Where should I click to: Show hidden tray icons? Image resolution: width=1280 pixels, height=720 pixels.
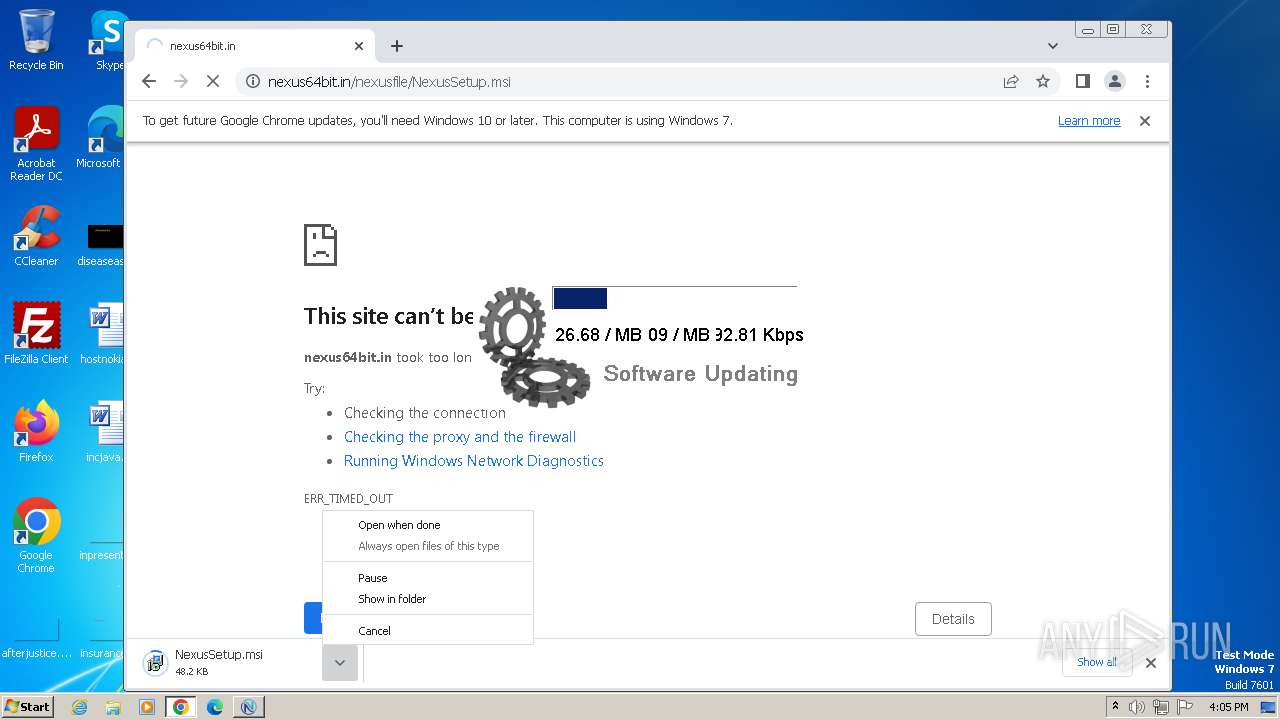1115,706
